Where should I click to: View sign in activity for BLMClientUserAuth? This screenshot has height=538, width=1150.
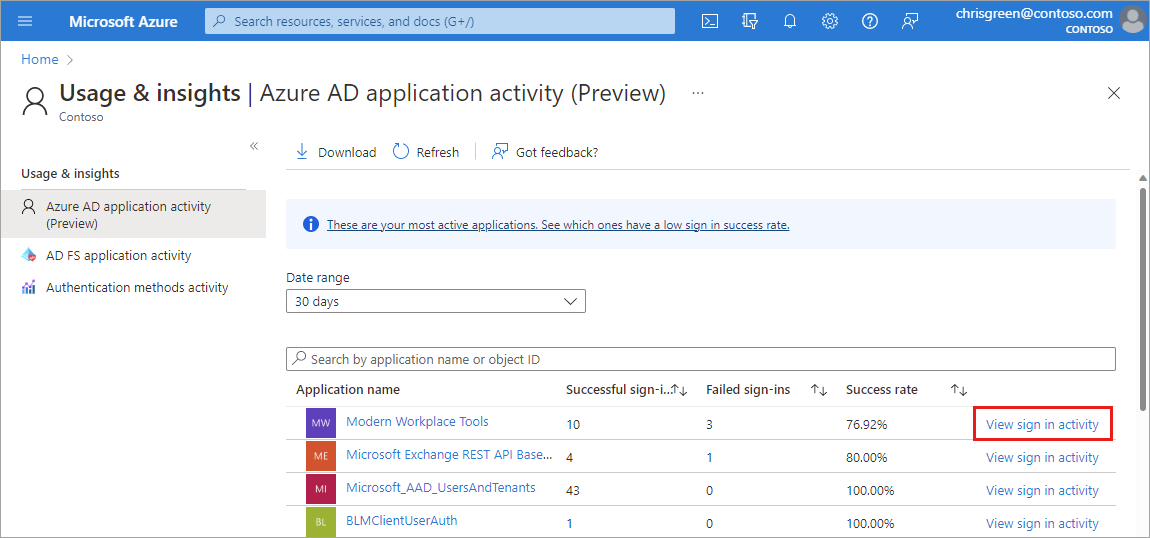tap(1042, 523)
